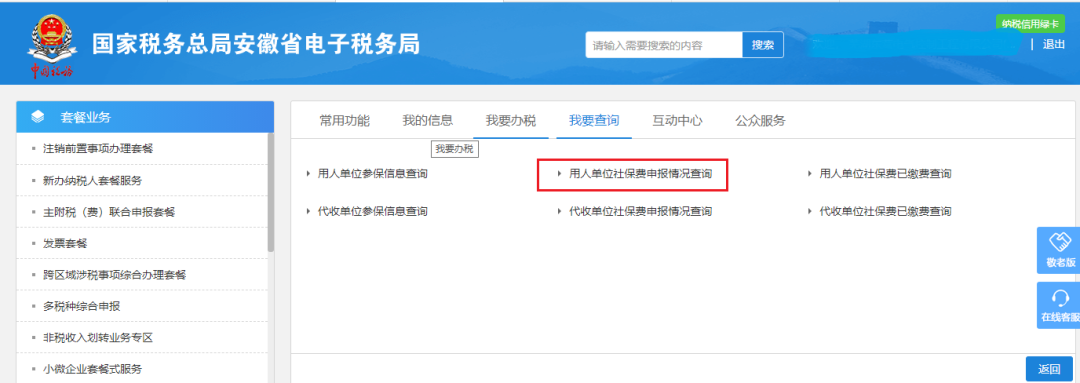Click 退出 to log out
Viewport: 1080px width, 383px height.
1054,45
